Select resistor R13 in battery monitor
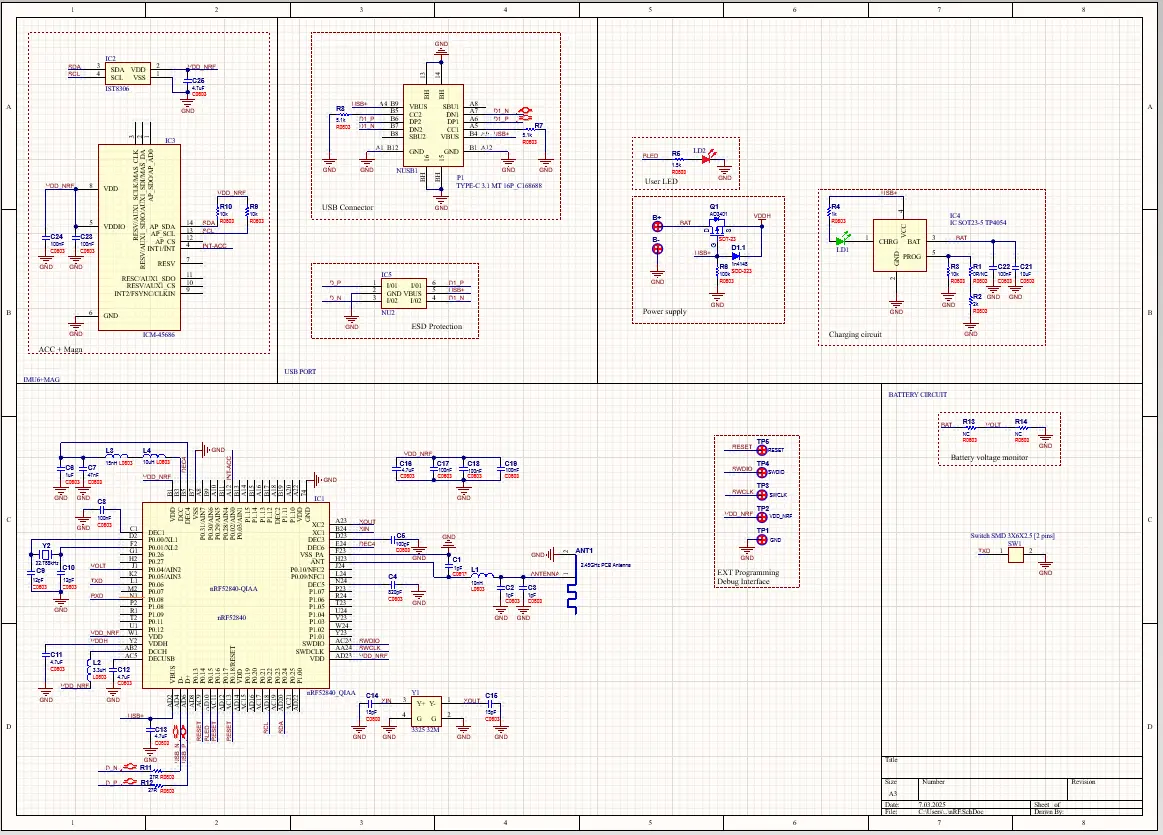 (969, 427)
